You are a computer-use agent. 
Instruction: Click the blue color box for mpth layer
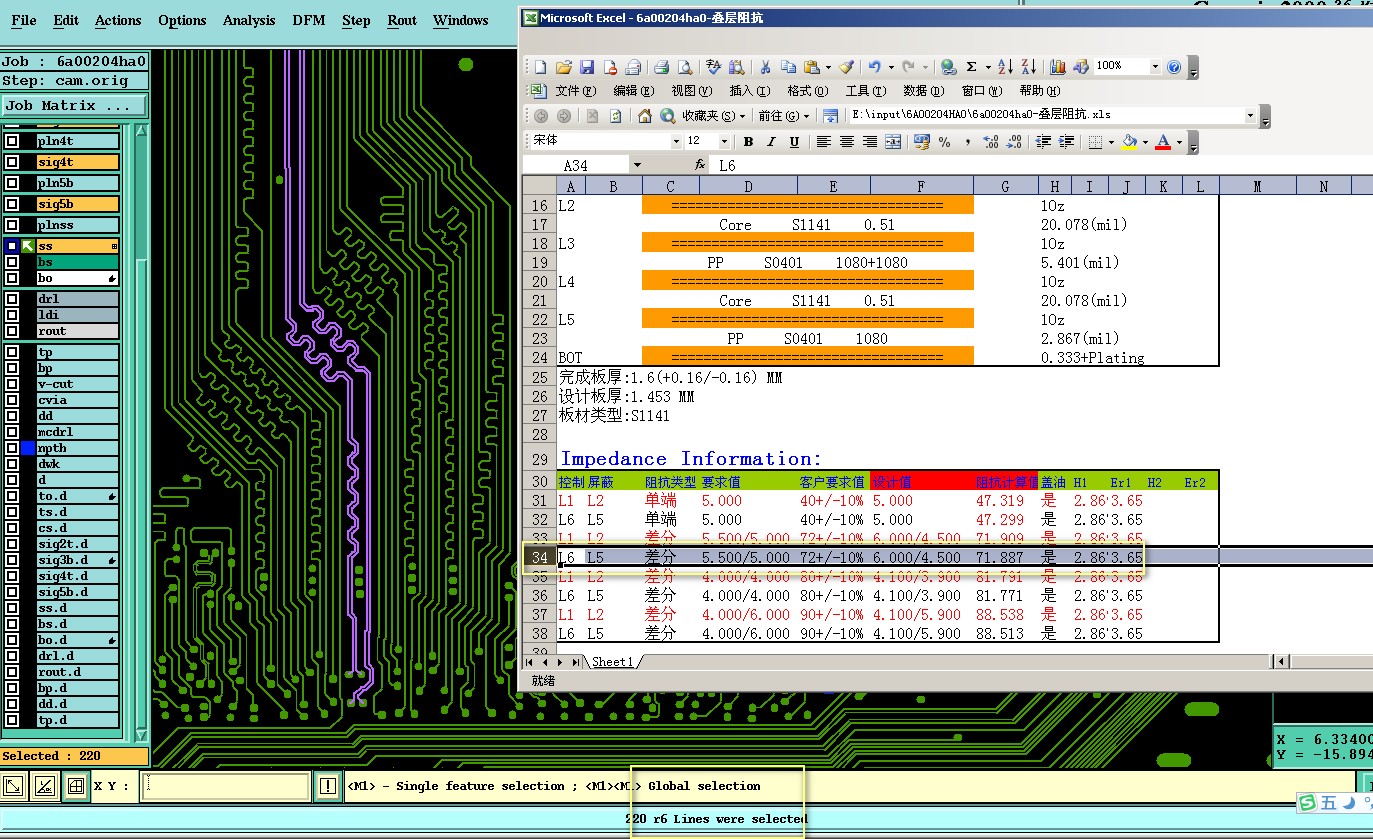(28, 448)
